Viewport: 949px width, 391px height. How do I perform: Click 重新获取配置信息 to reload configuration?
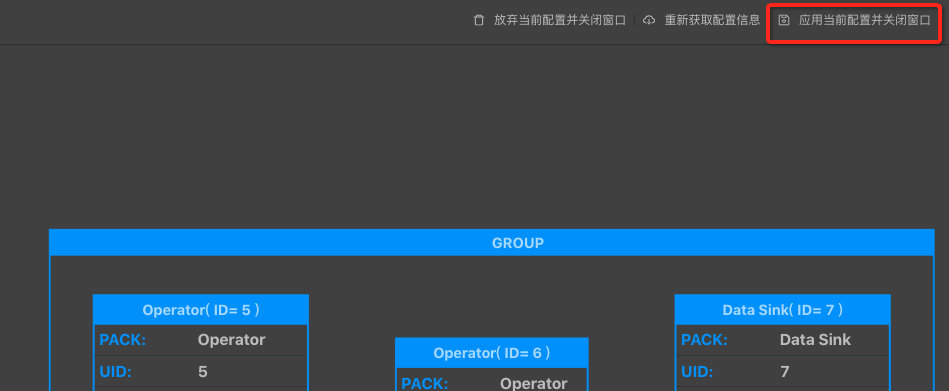(x=712, y=20)
